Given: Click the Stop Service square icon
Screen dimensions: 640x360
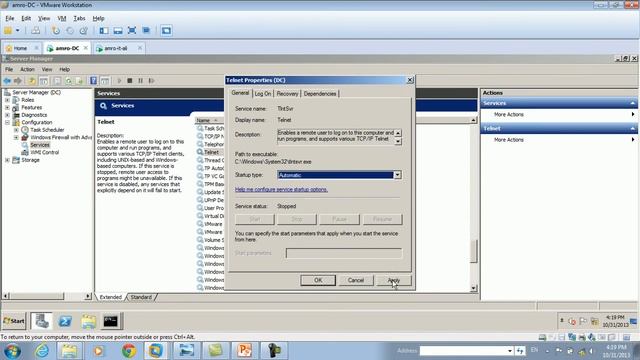Looking at the screenshot, I should click(130, 81).
